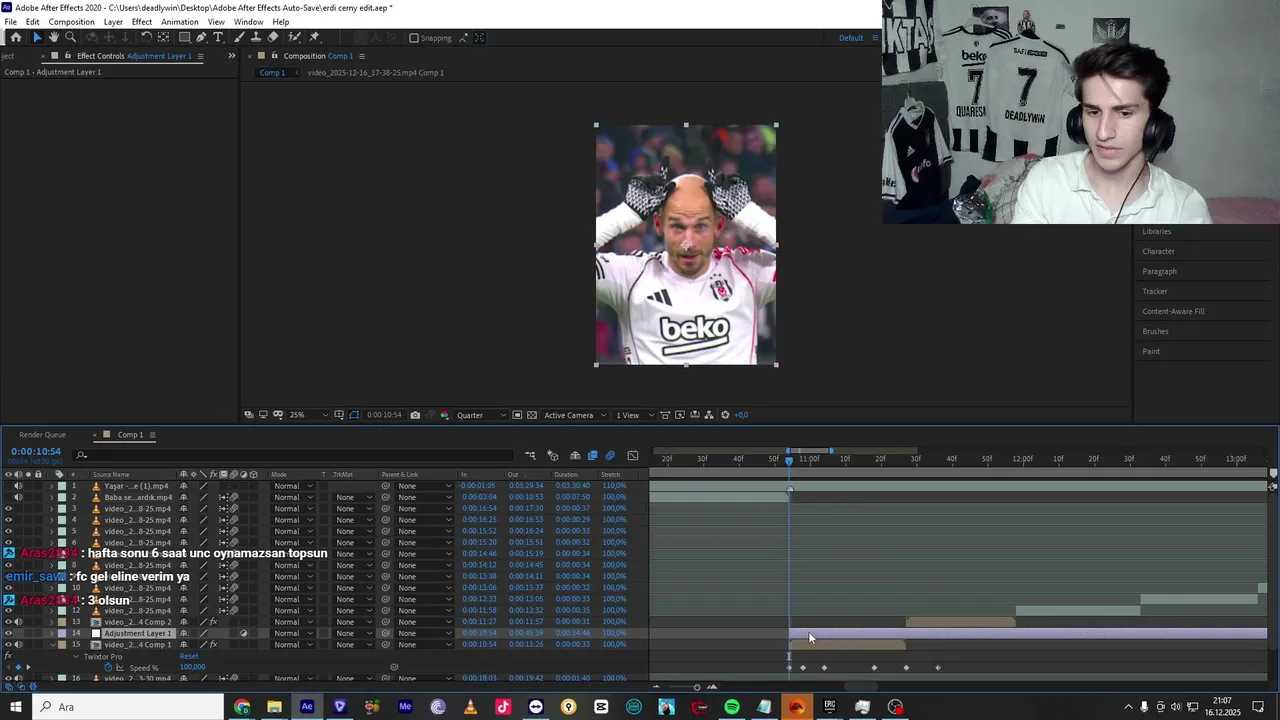Select the Puppet Pin tool
Screen dimensions: 1280x720
pyautogui.click(x=315, y=37)
